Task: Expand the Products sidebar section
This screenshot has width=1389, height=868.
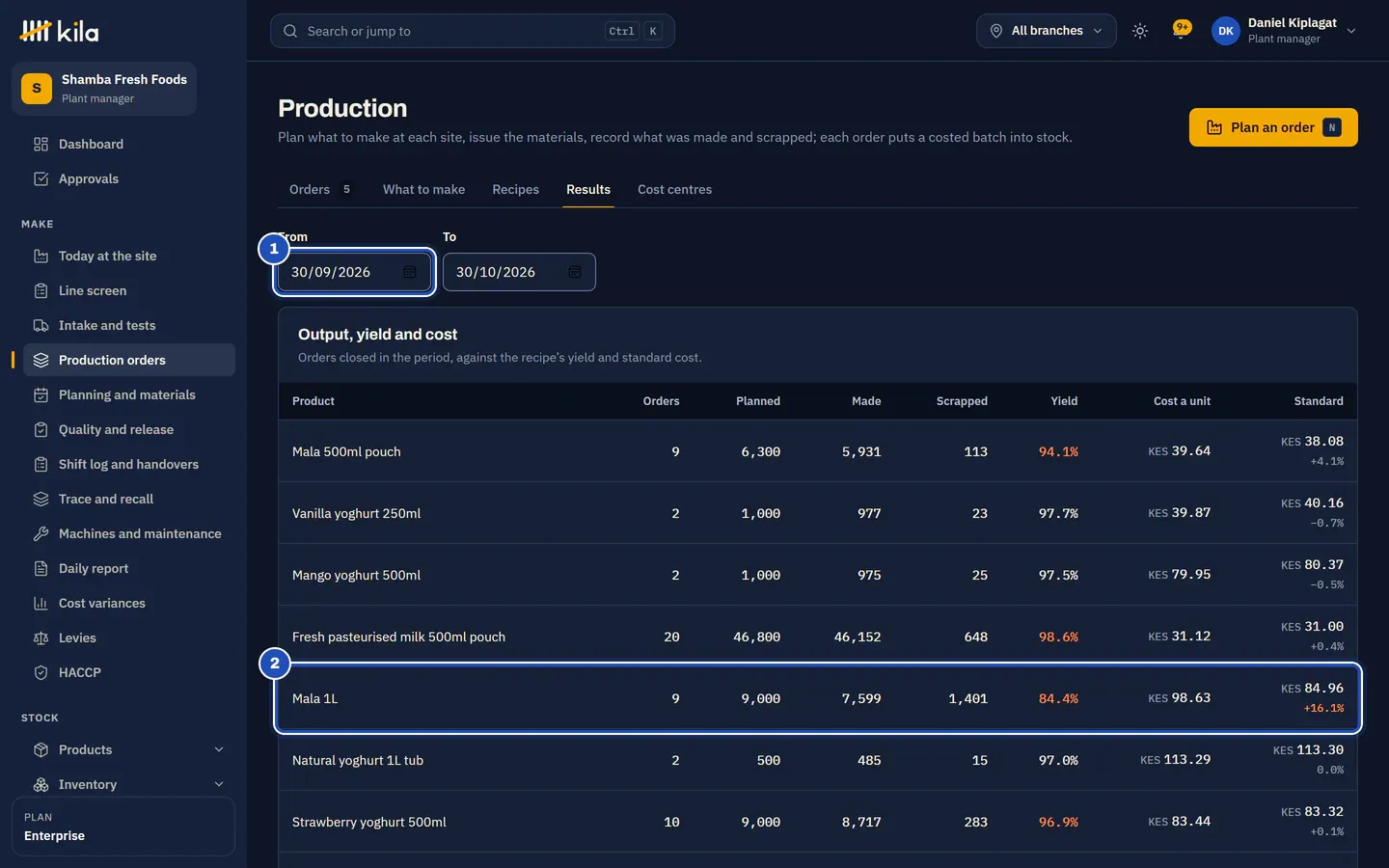Action: pos(129,749)
